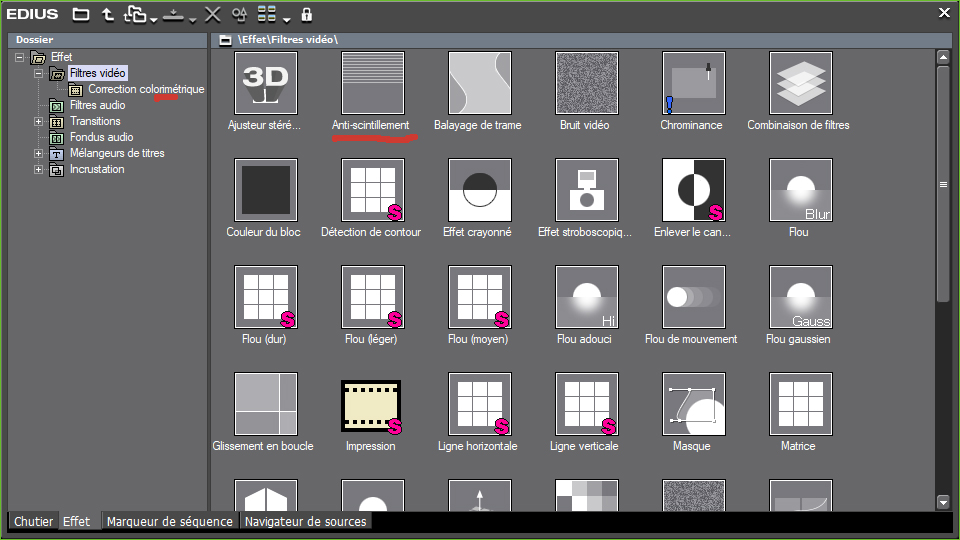This screenshot has height=540, width=960.
Task: Open the Marqueur de séquence tab
Action: (169, 522)
